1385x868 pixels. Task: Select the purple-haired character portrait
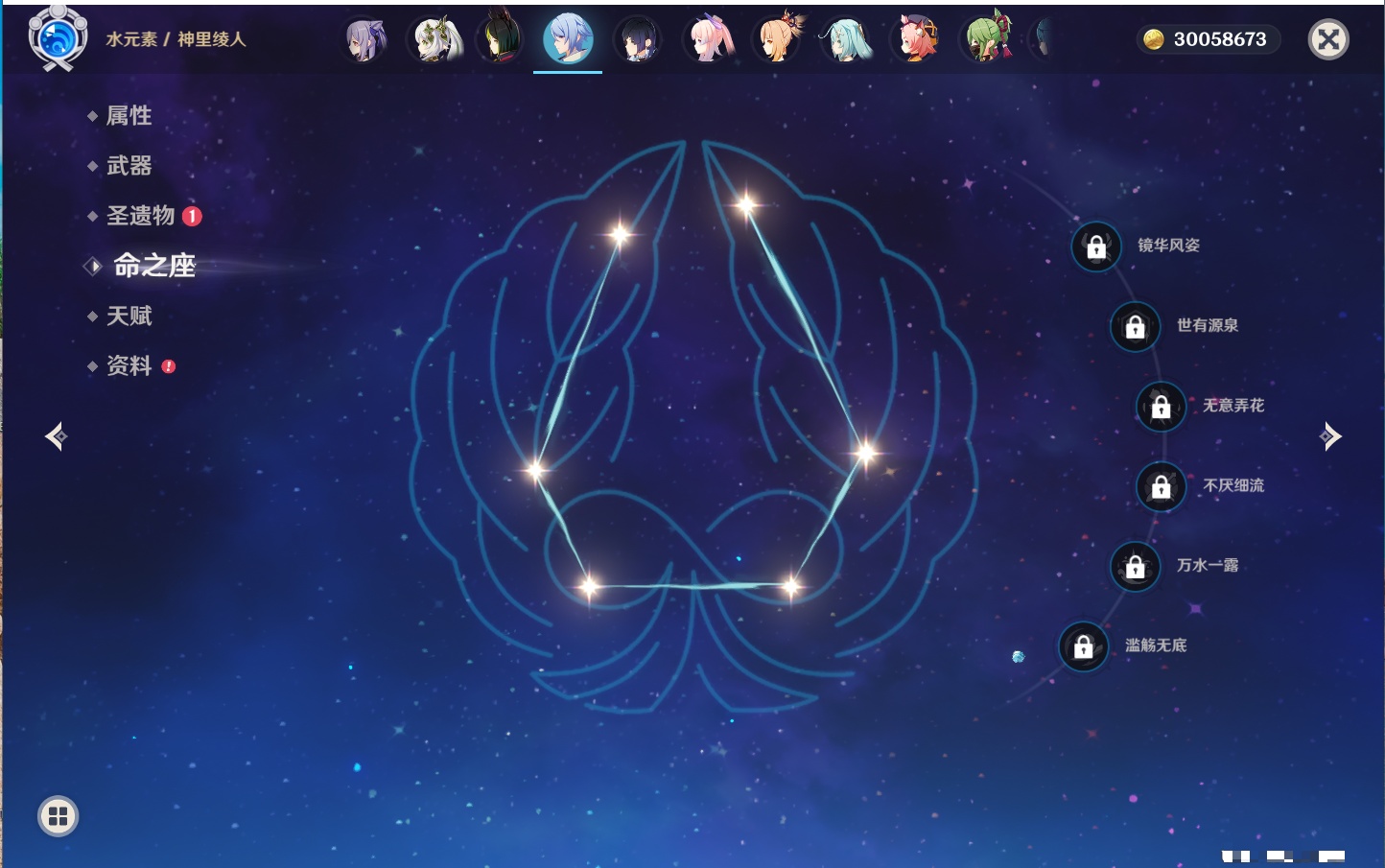[x=365, y=40]
